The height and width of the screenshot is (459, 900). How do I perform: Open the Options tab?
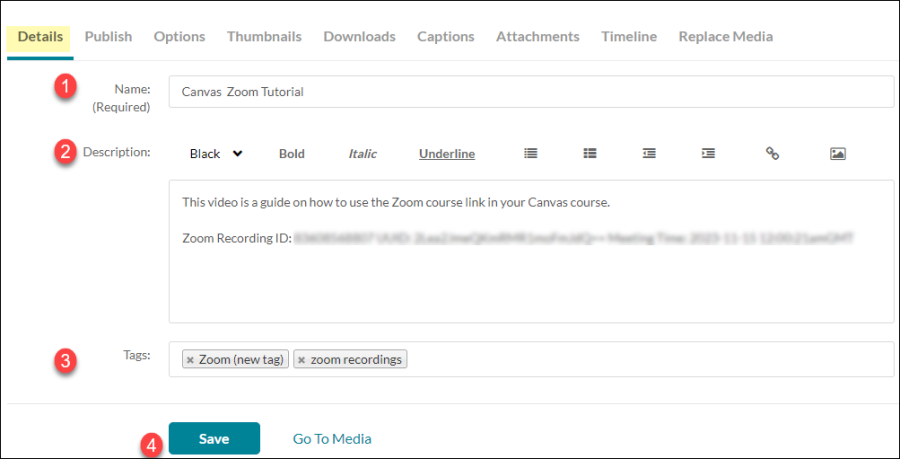180,37
